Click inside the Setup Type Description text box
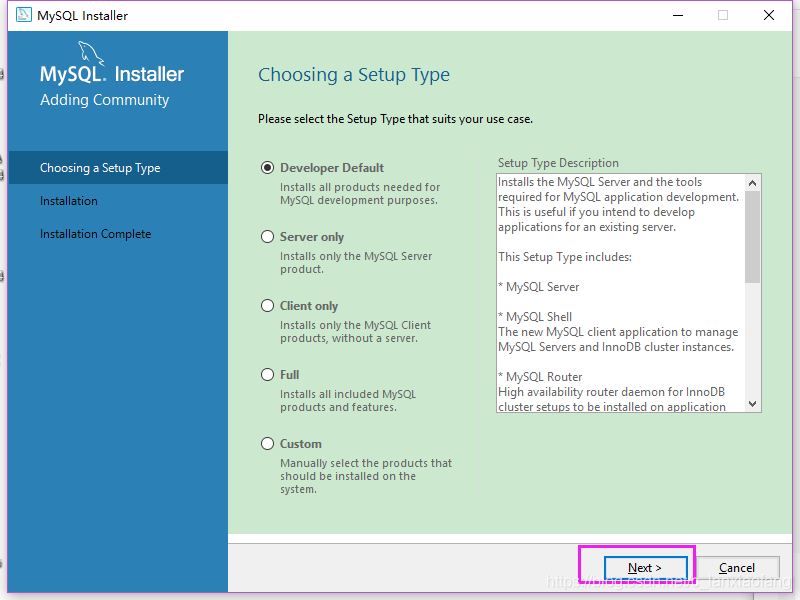 coord(620,290)
